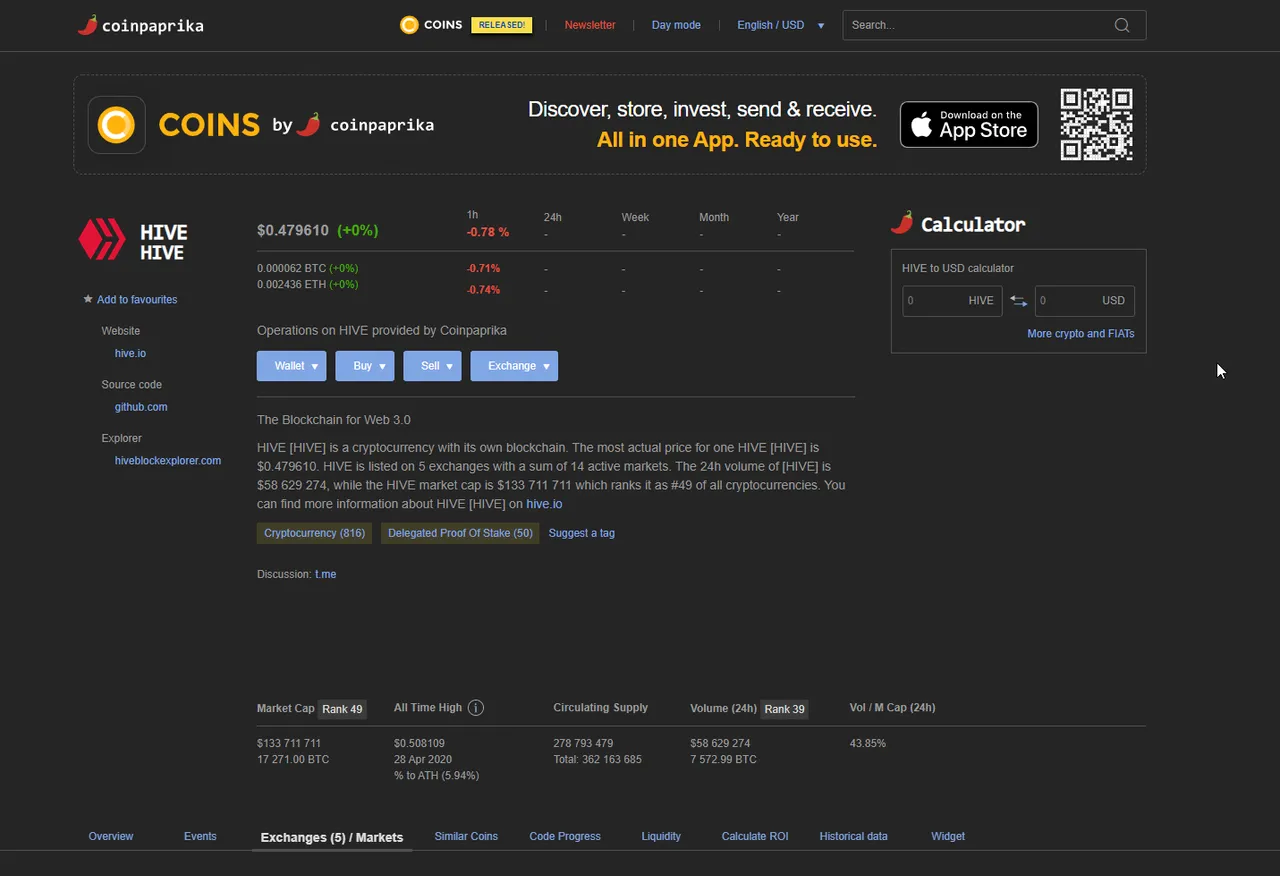Expand the Wallet dropdown button
This screenshot has height=876, width=1280.
pyautogui.click(x=291, y=366)
